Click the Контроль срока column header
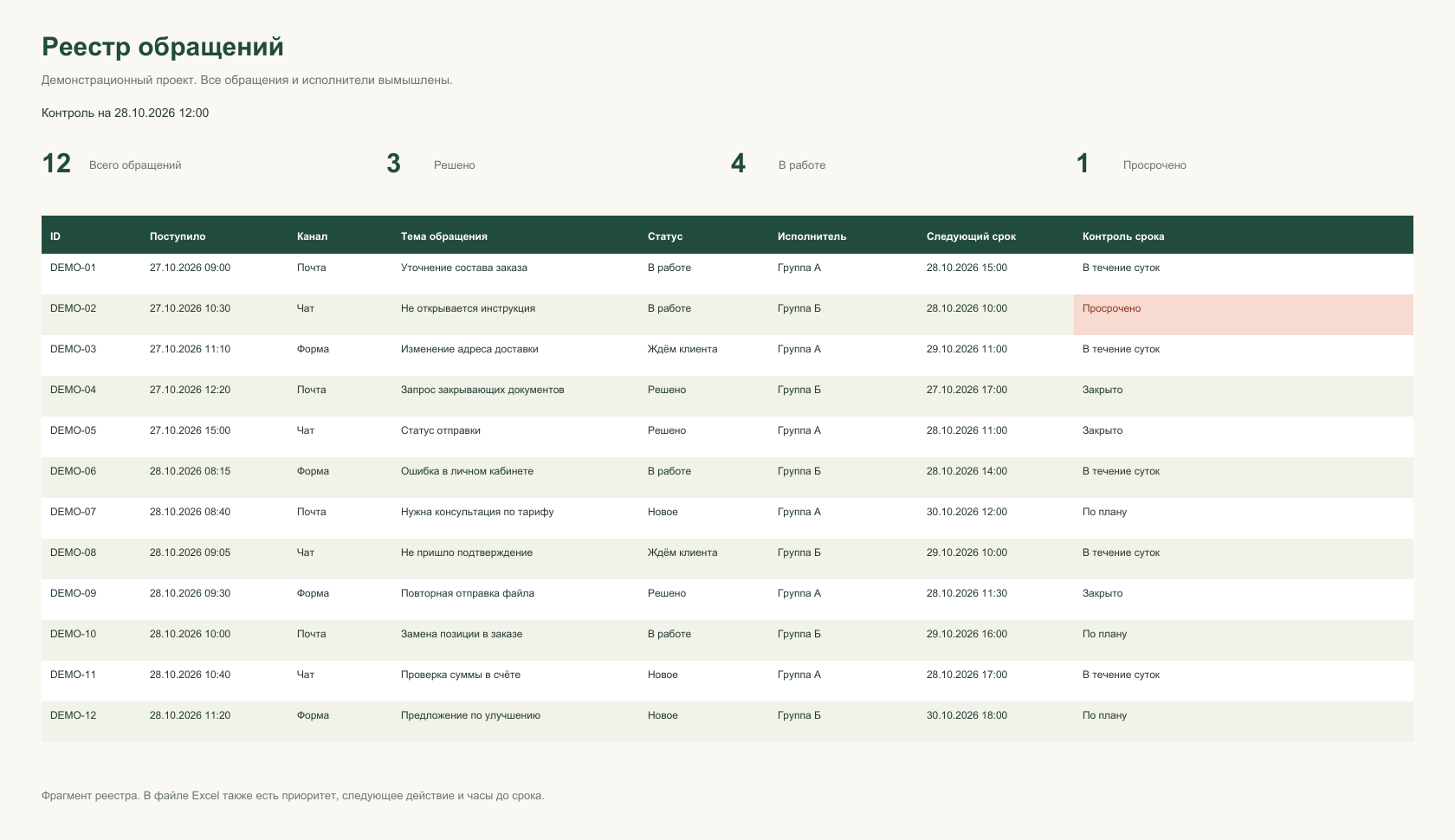 coord(1123,236)
